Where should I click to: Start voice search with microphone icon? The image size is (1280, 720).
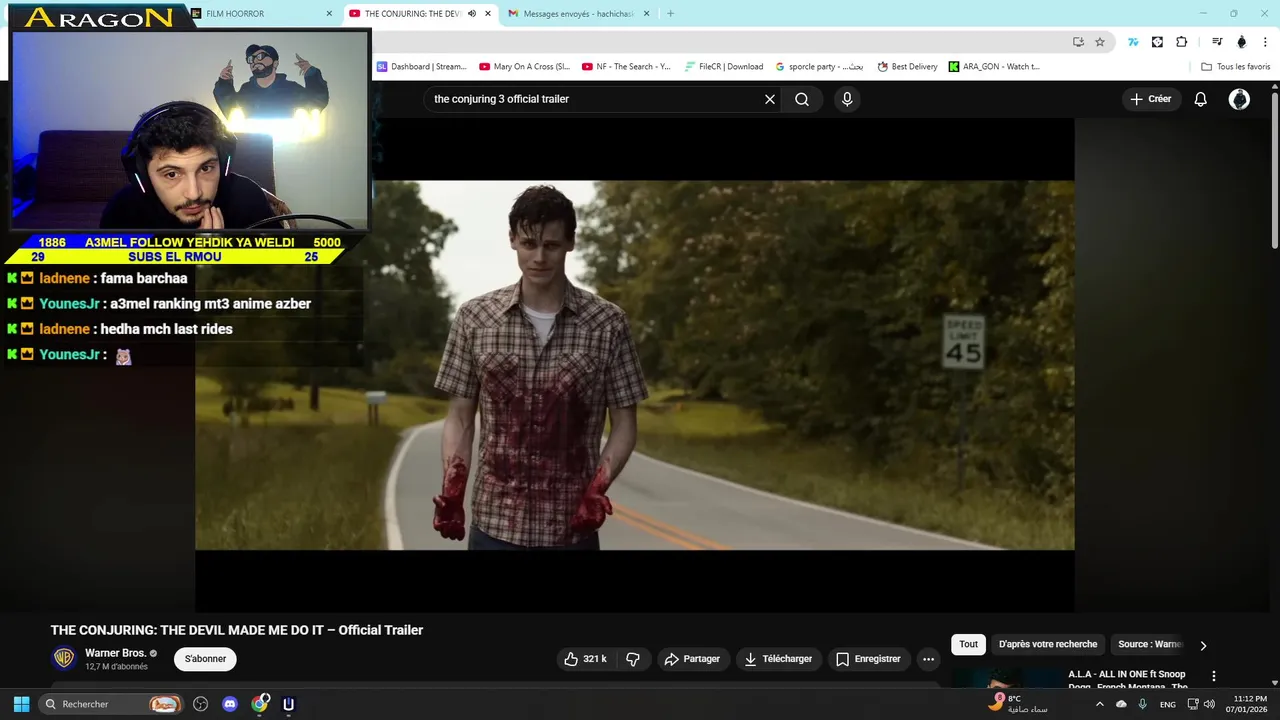click(x=847, y=99)
